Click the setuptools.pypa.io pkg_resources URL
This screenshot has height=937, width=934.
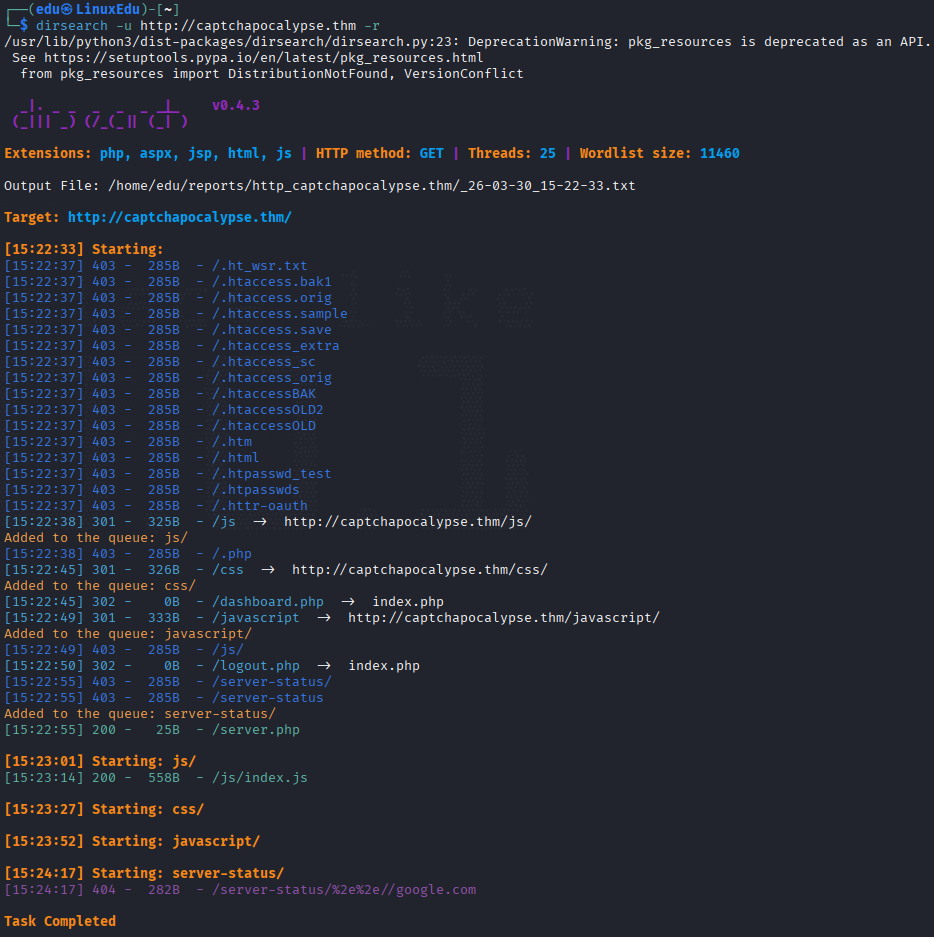click(x=264, y=58)
